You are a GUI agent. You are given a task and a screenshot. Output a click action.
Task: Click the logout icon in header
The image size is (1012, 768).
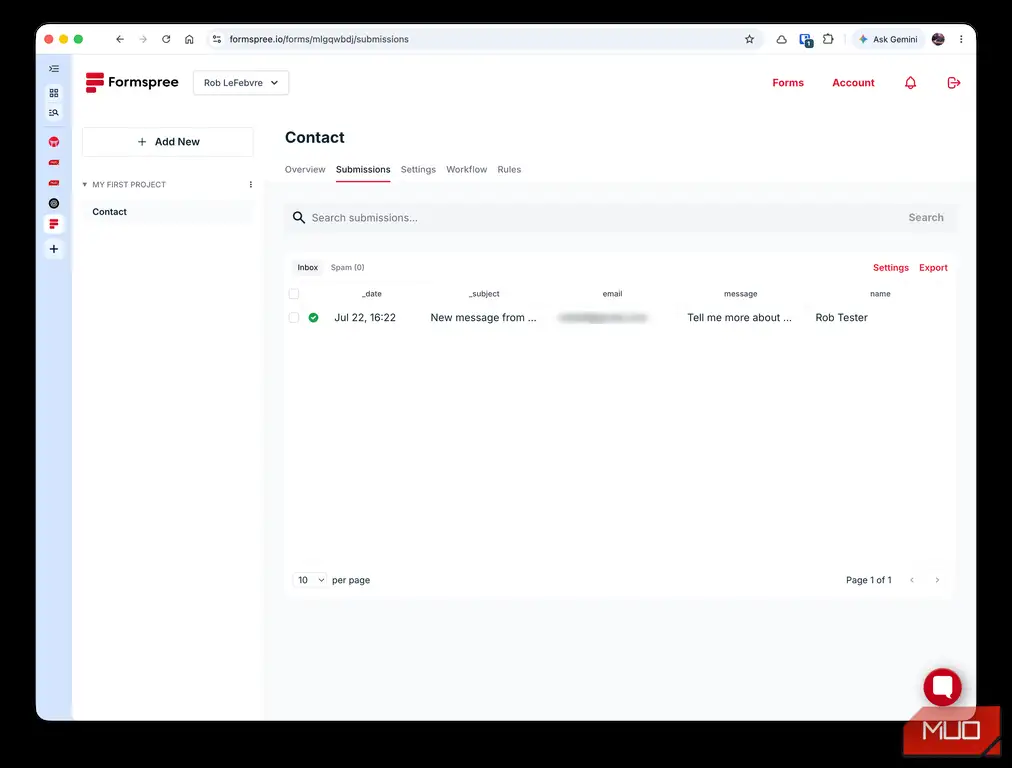click(x=953, y=83)
